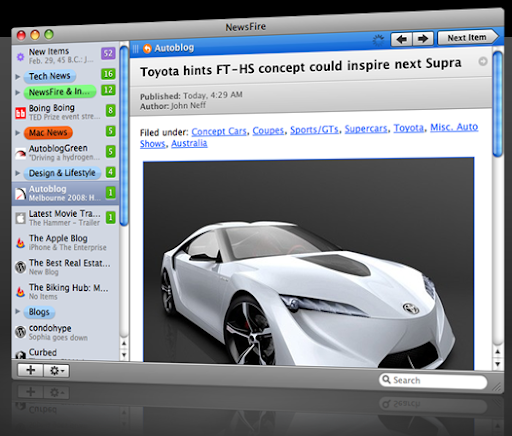Click the Boing Boing feed title

(52, 108)
